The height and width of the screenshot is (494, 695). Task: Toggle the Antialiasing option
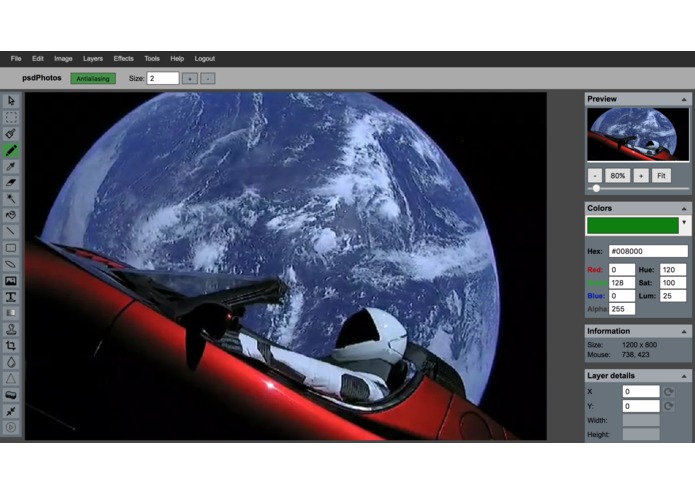93,79
